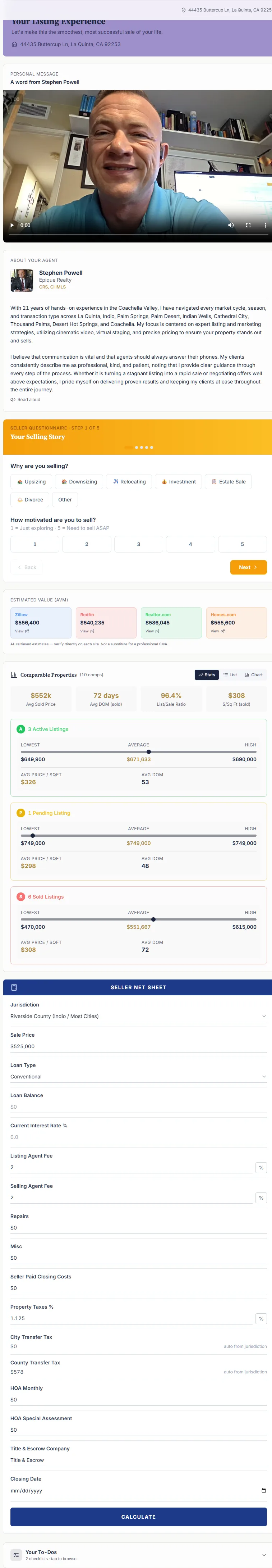Switch comparables to the List view
272x1568 pixels.
click(x=230, y=675)
